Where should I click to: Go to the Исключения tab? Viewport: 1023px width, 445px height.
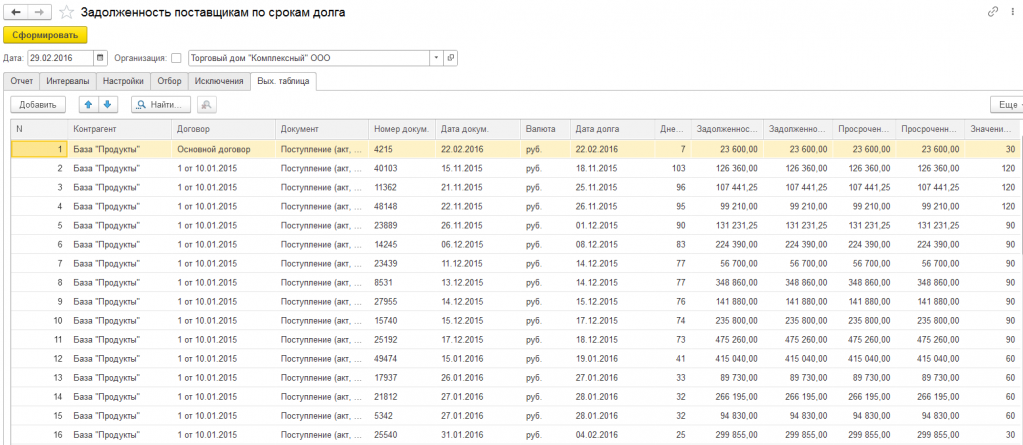tap(218, 81)
